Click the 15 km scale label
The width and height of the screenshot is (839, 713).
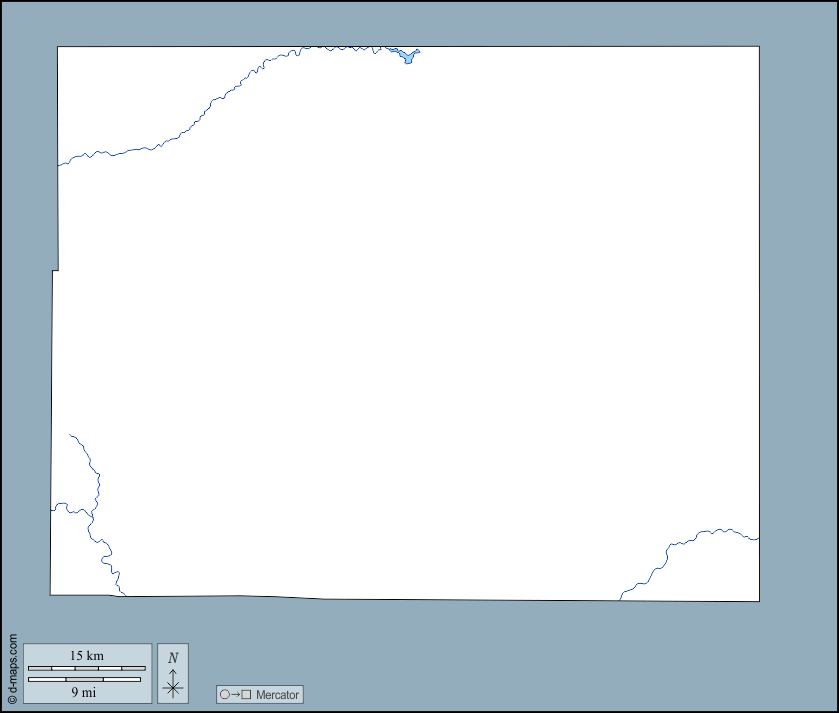[x=87, y=656]
